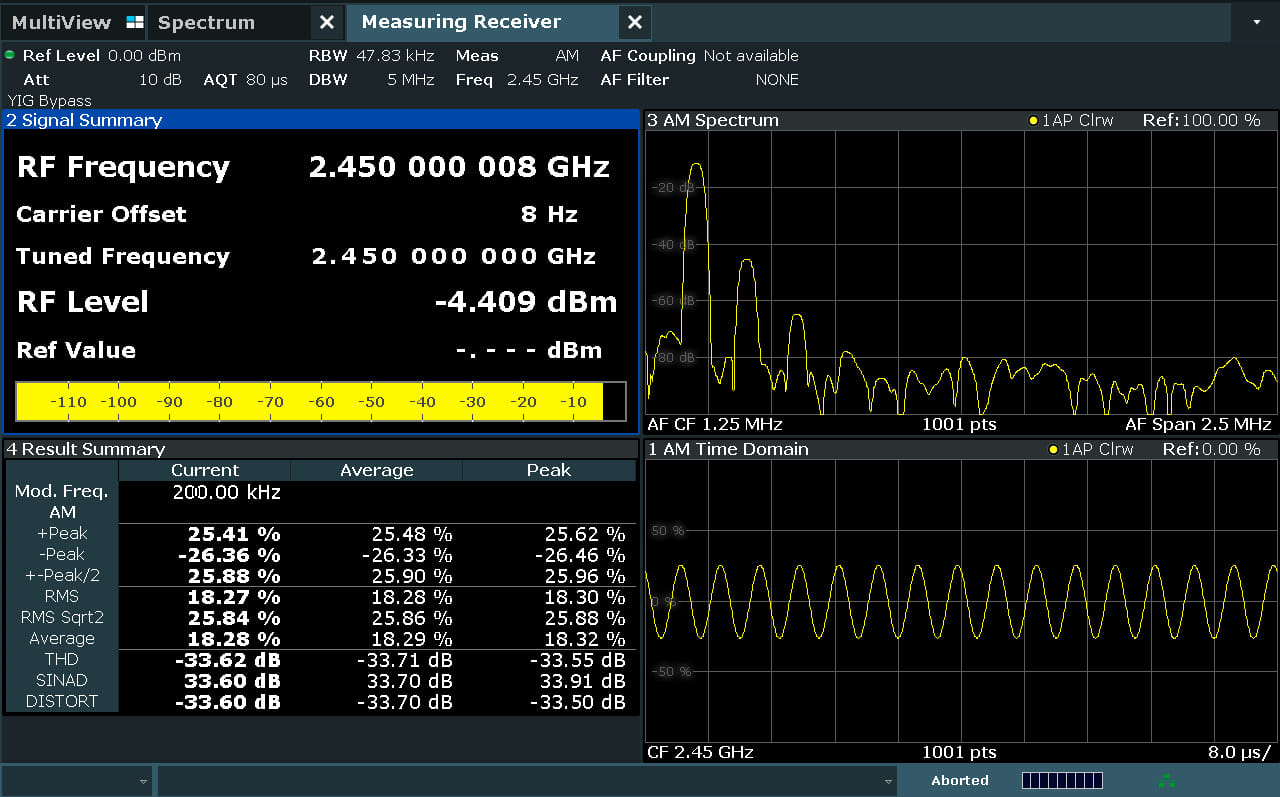Click the RF Frequency 2.450 000 008 GHz value
The width and height of the screenshot is (1280, 797).
click(459, 167)
